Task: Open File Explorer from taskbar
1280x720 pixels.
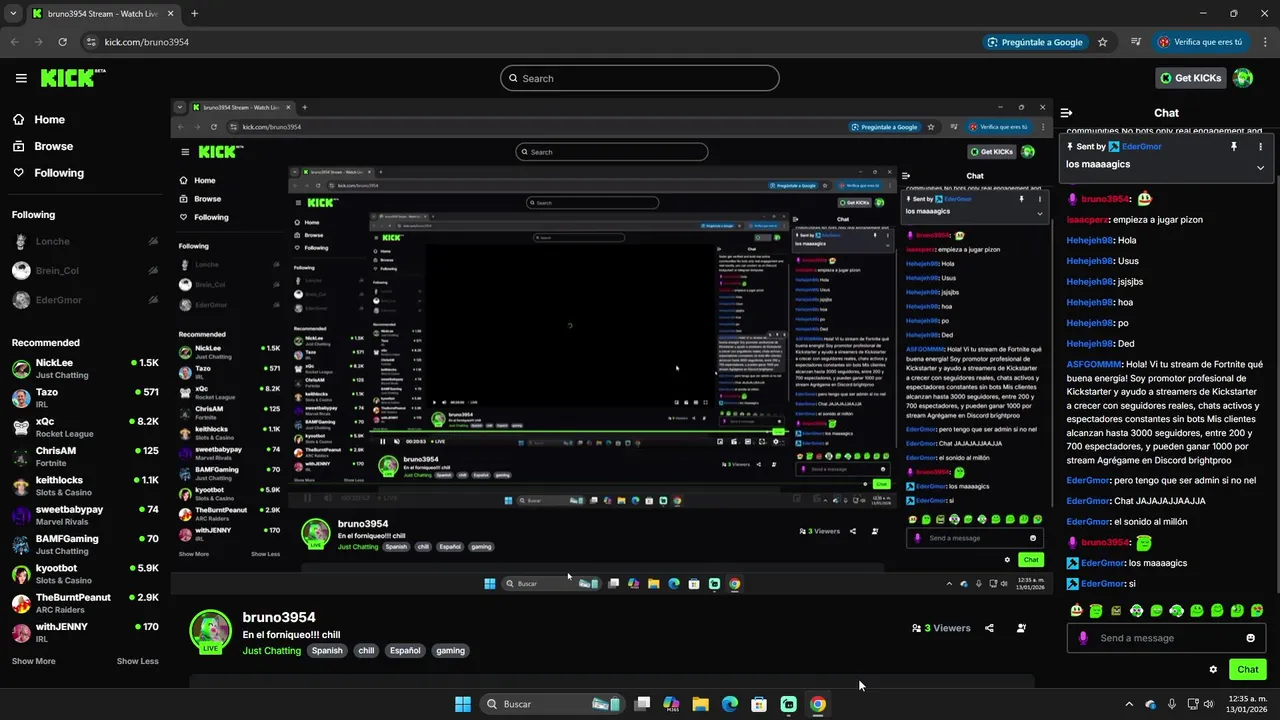Action: point(700,704)
